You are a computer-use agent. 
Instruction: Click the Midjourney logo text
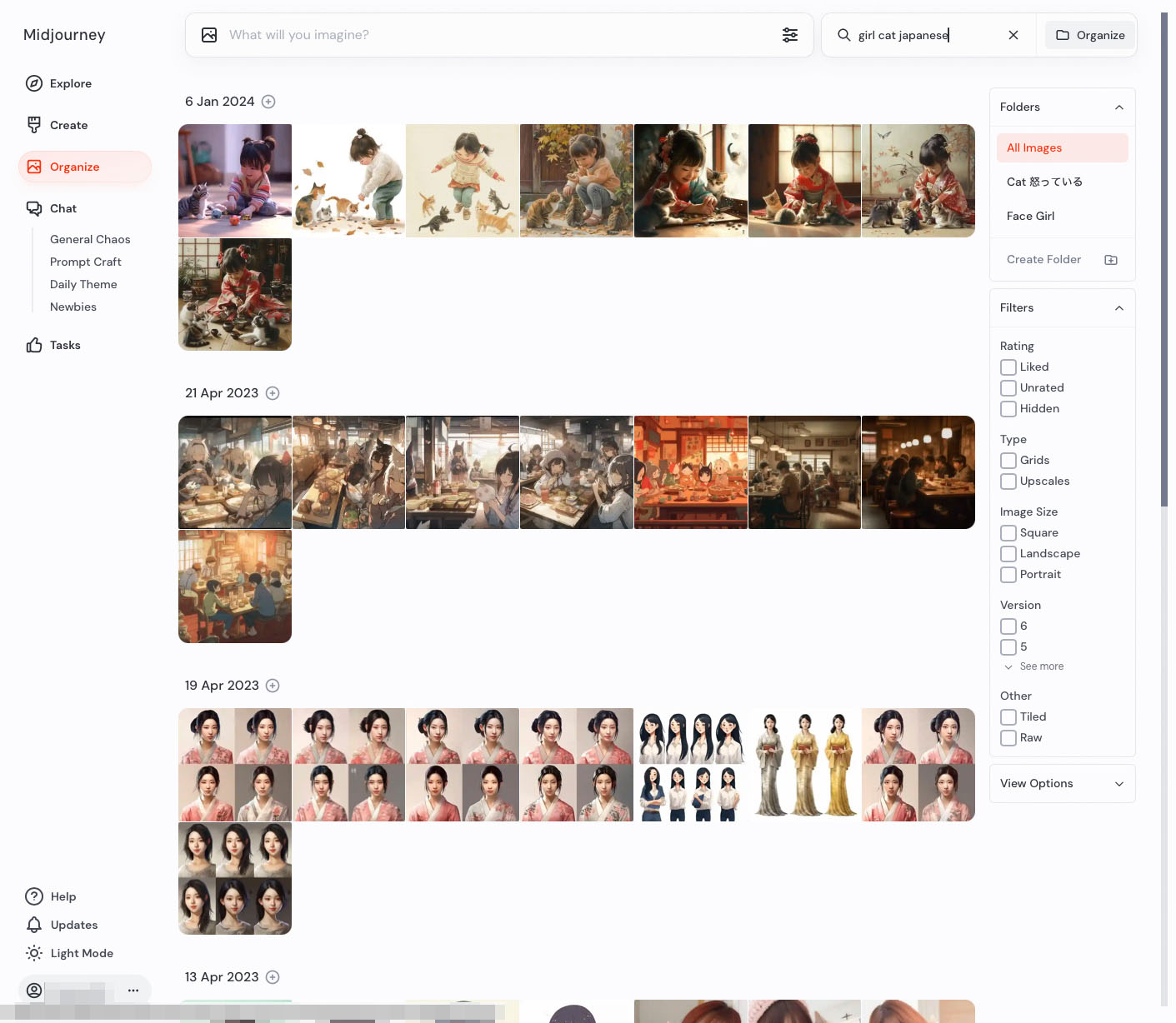pos(64,35)
